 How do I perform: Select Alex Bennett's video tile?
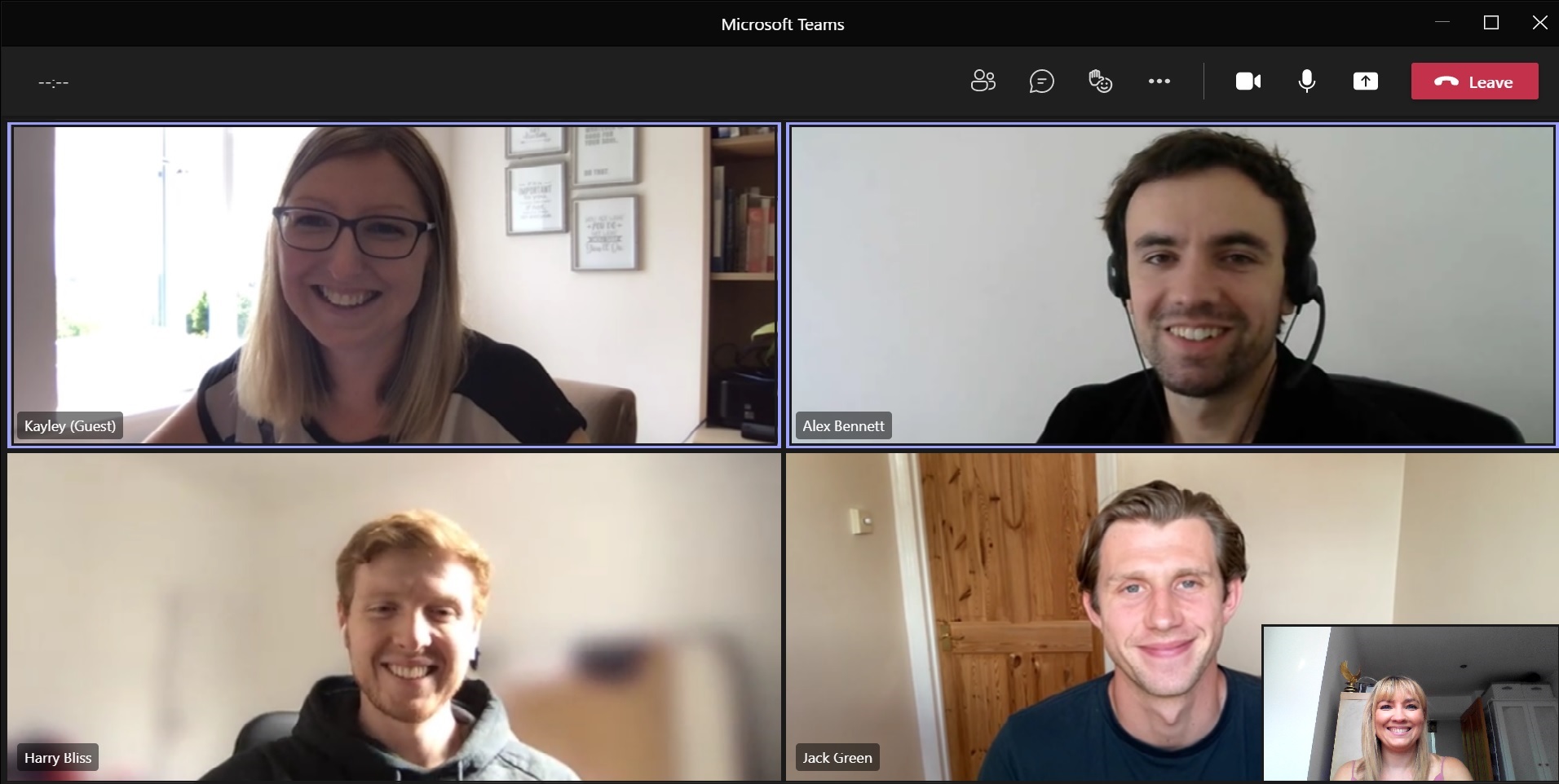1172,284
